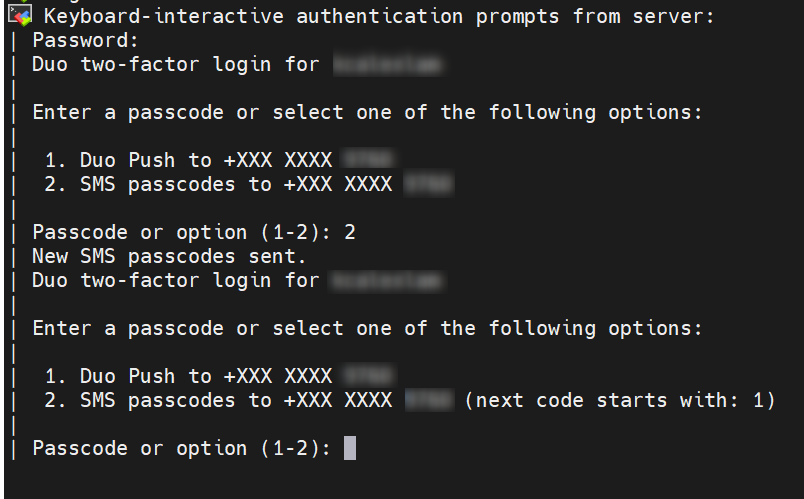Click the second Duo Push to +XXX option
The width and height of the screenshot is (804, 499).
[220, 376]
